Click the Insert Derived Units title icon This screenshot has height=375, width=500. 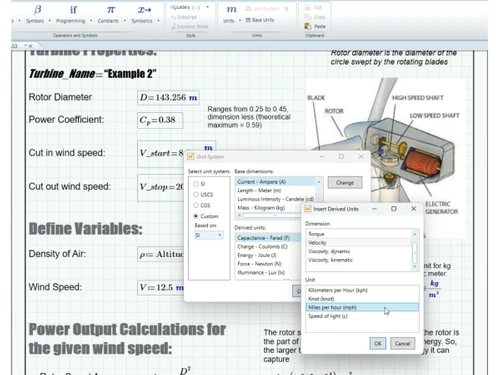pyautogui.click(x=308, y=209)
